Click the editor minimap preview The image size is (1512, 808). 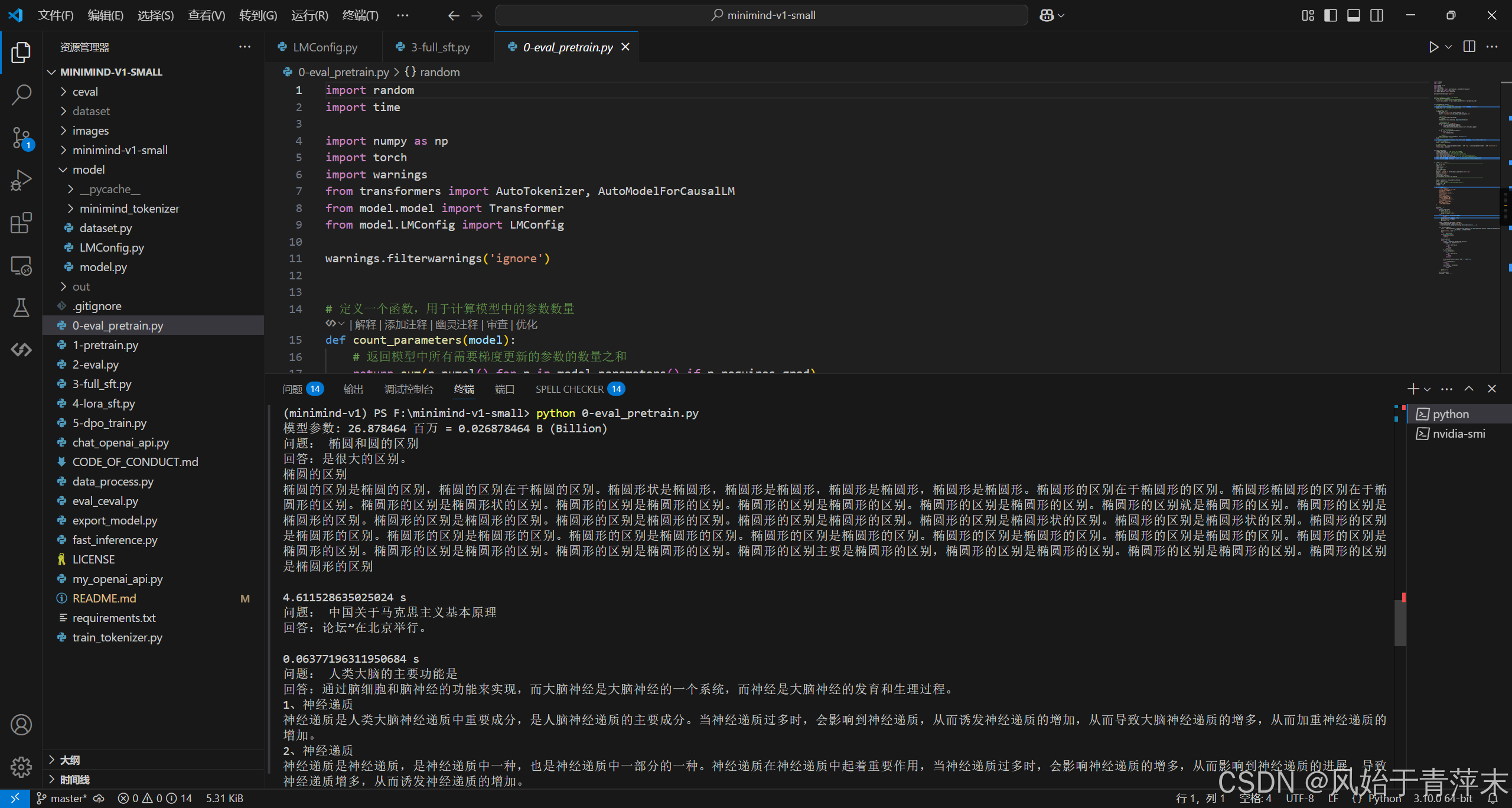coord(1467,177)
